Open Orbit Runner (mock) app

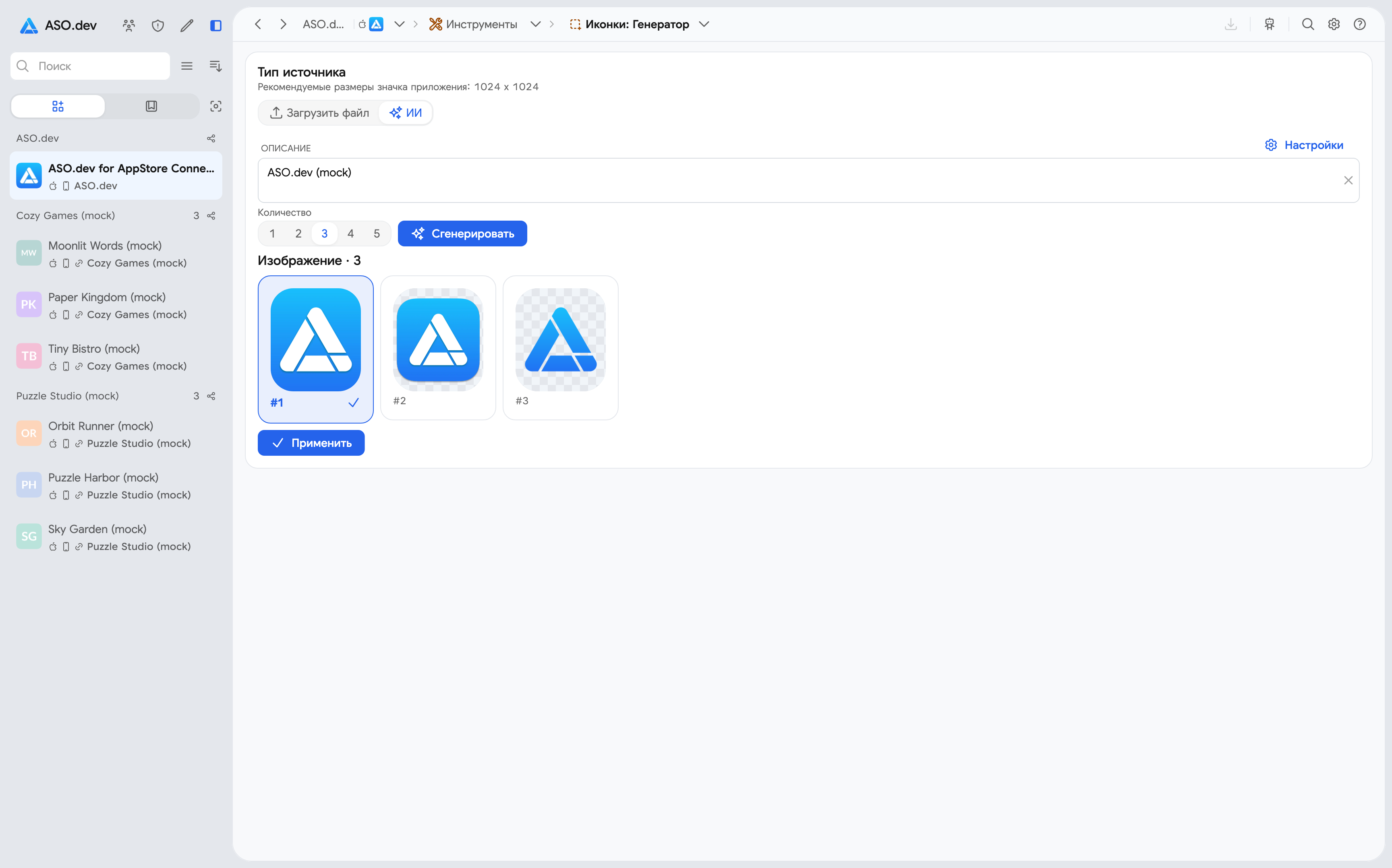click(x=116, y=434)
